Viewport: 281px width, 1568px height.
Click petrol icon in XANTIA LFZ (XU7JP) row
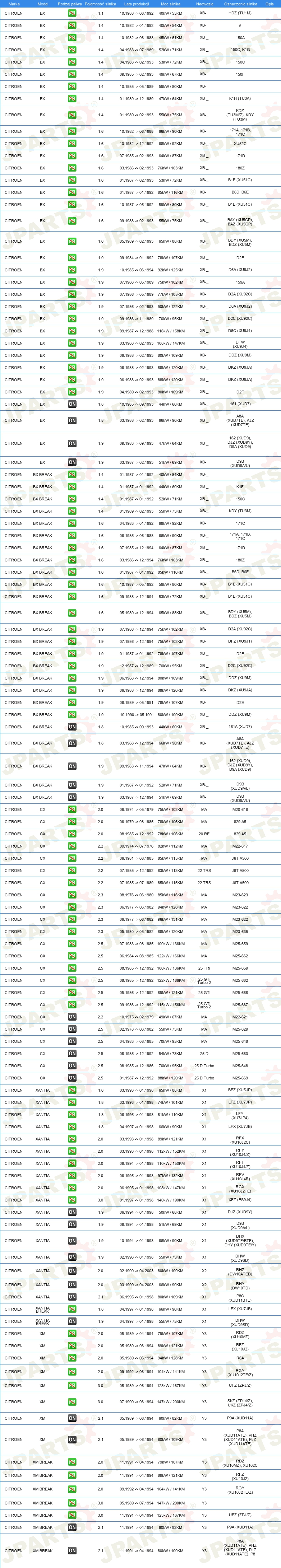(x=72, y=1102)
